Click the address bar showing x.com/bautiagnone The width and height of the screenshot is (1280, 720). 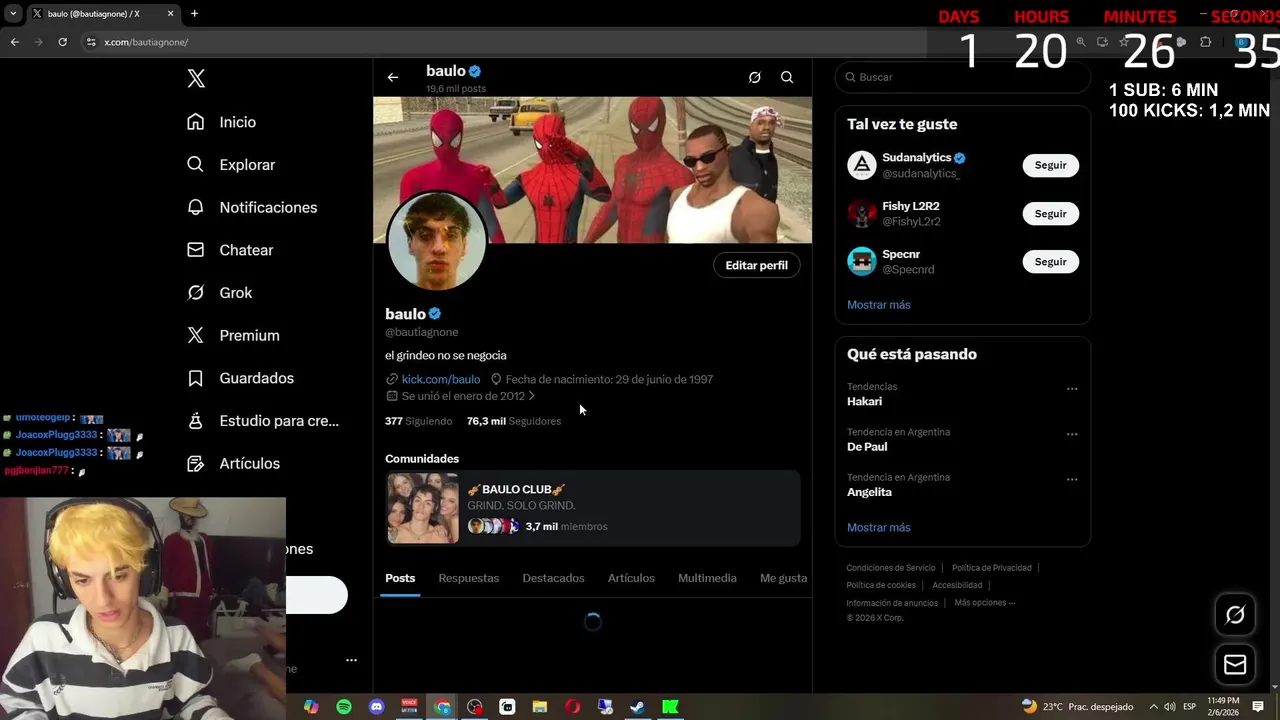tap(500, 42)
